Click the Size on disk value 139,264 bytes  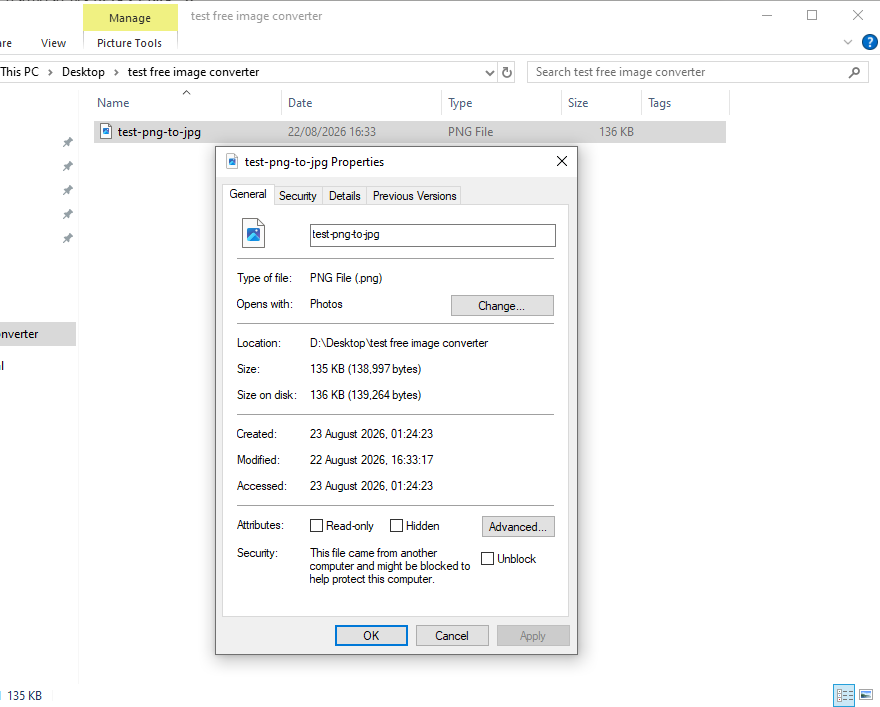[x=365, y=395]
